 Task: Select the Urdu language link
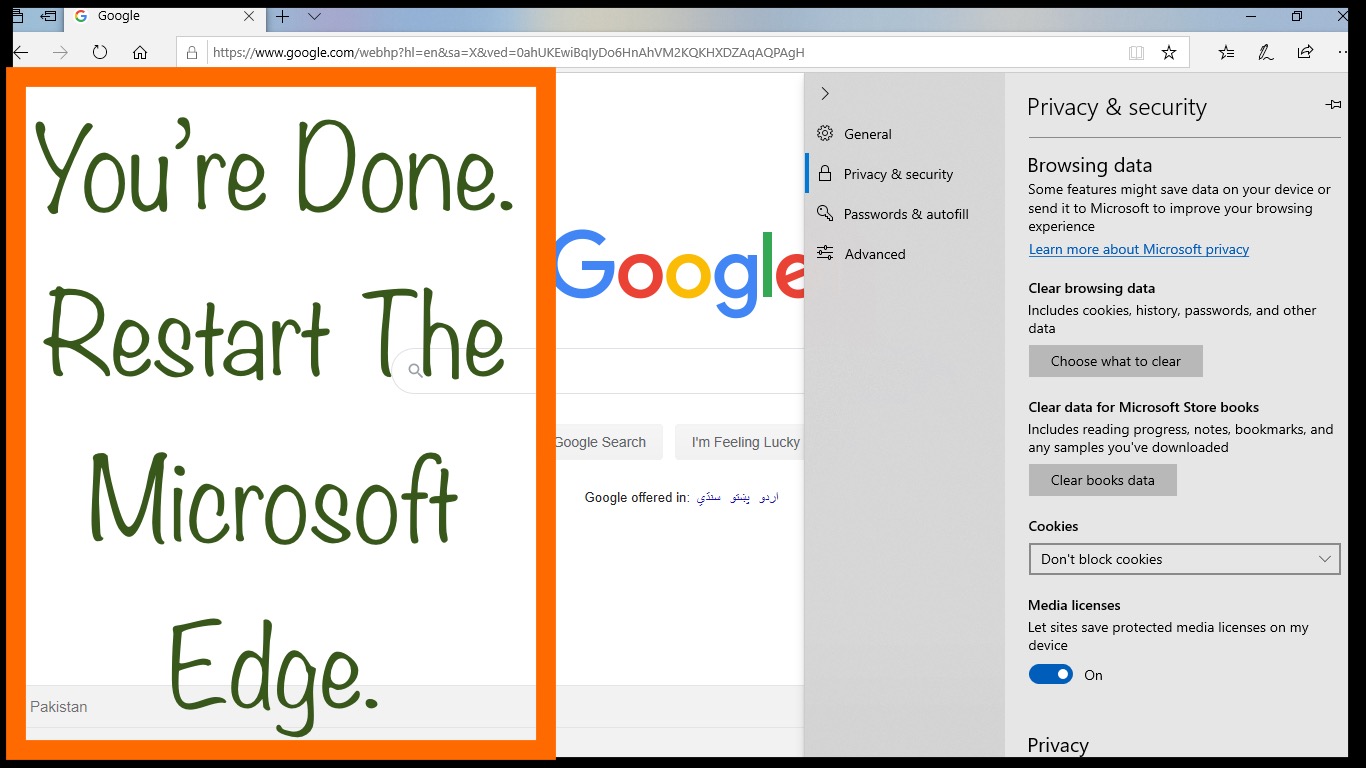[769, 497]
